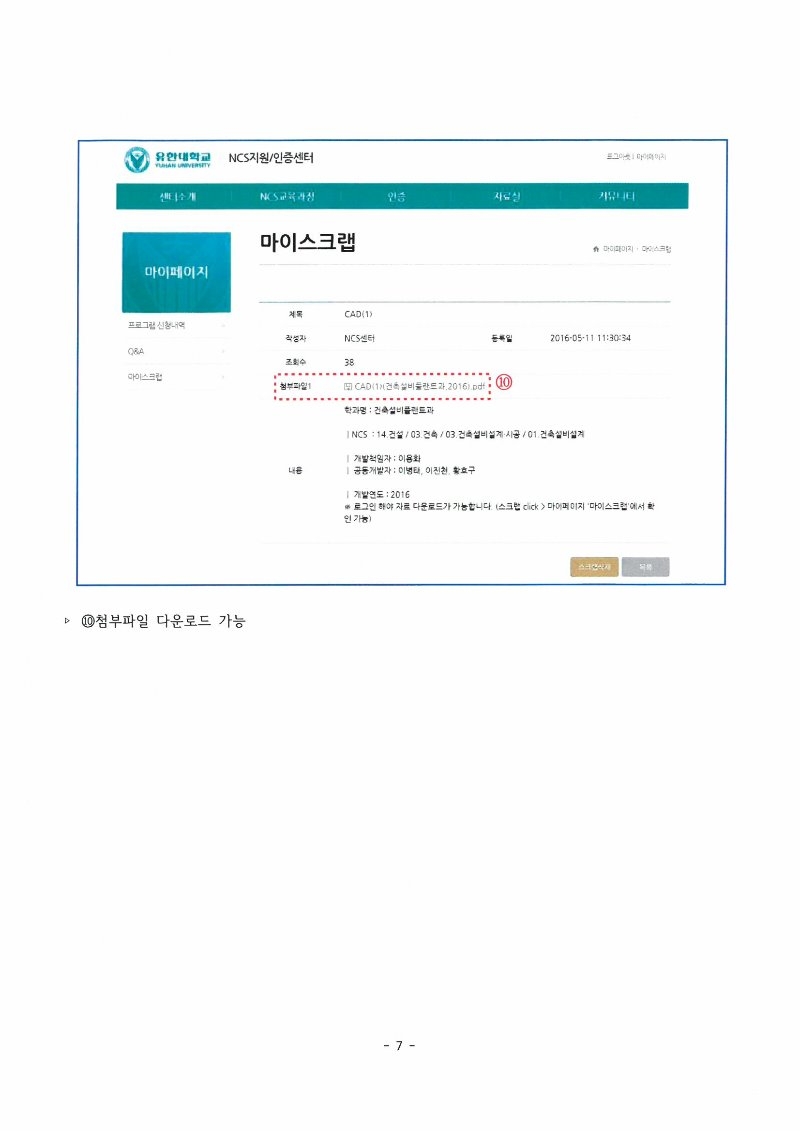Viewport: 800px width, 1131px height.
Task: Click the home icon in breadcrumb
Action: click(596, 249)
